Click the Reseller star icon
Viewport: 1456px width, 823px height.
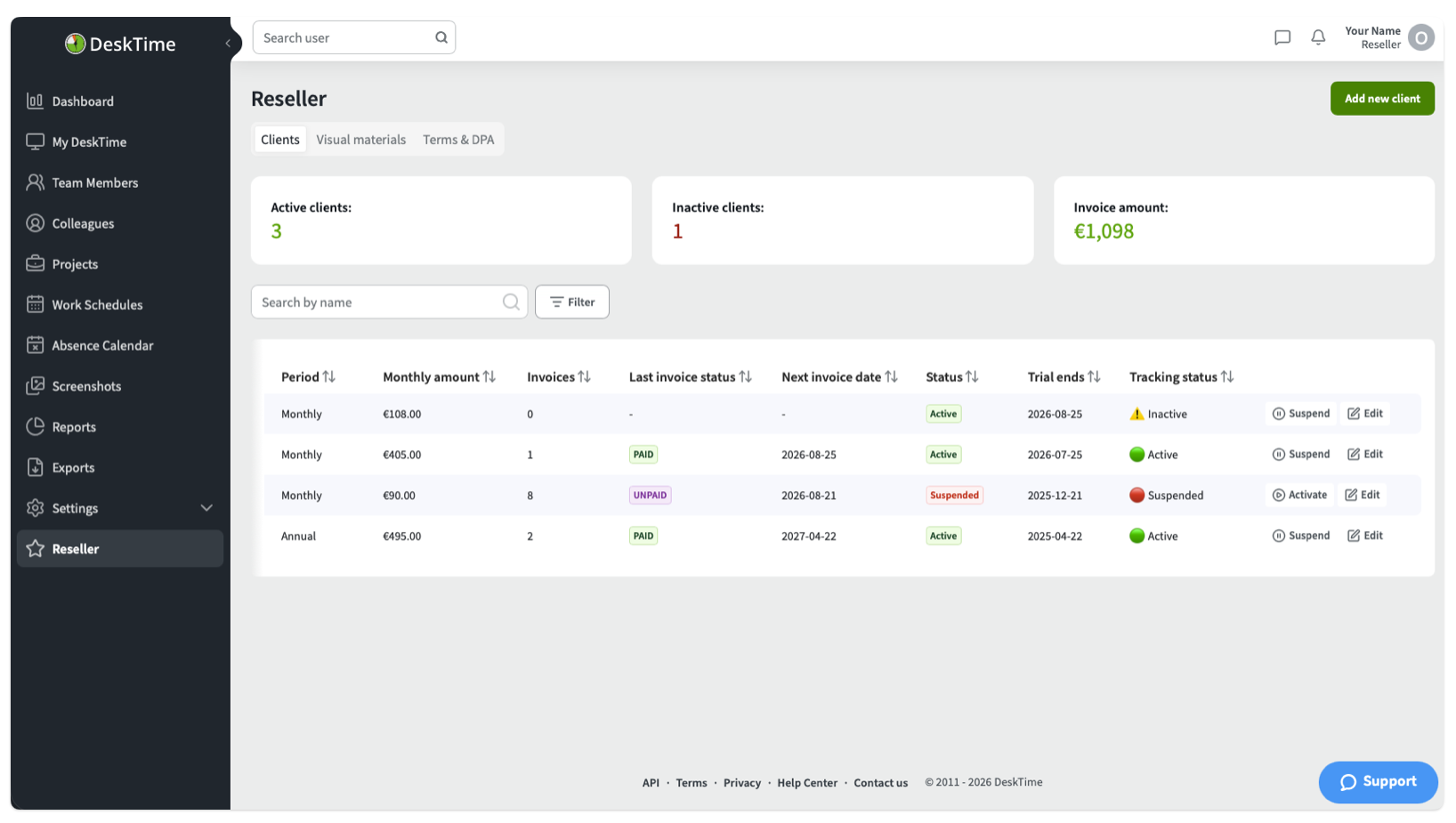coord(35,549)
